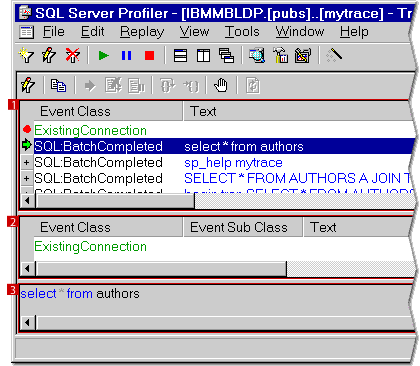Click the properties wand icon in trace window toolbar

click(28, 85)
